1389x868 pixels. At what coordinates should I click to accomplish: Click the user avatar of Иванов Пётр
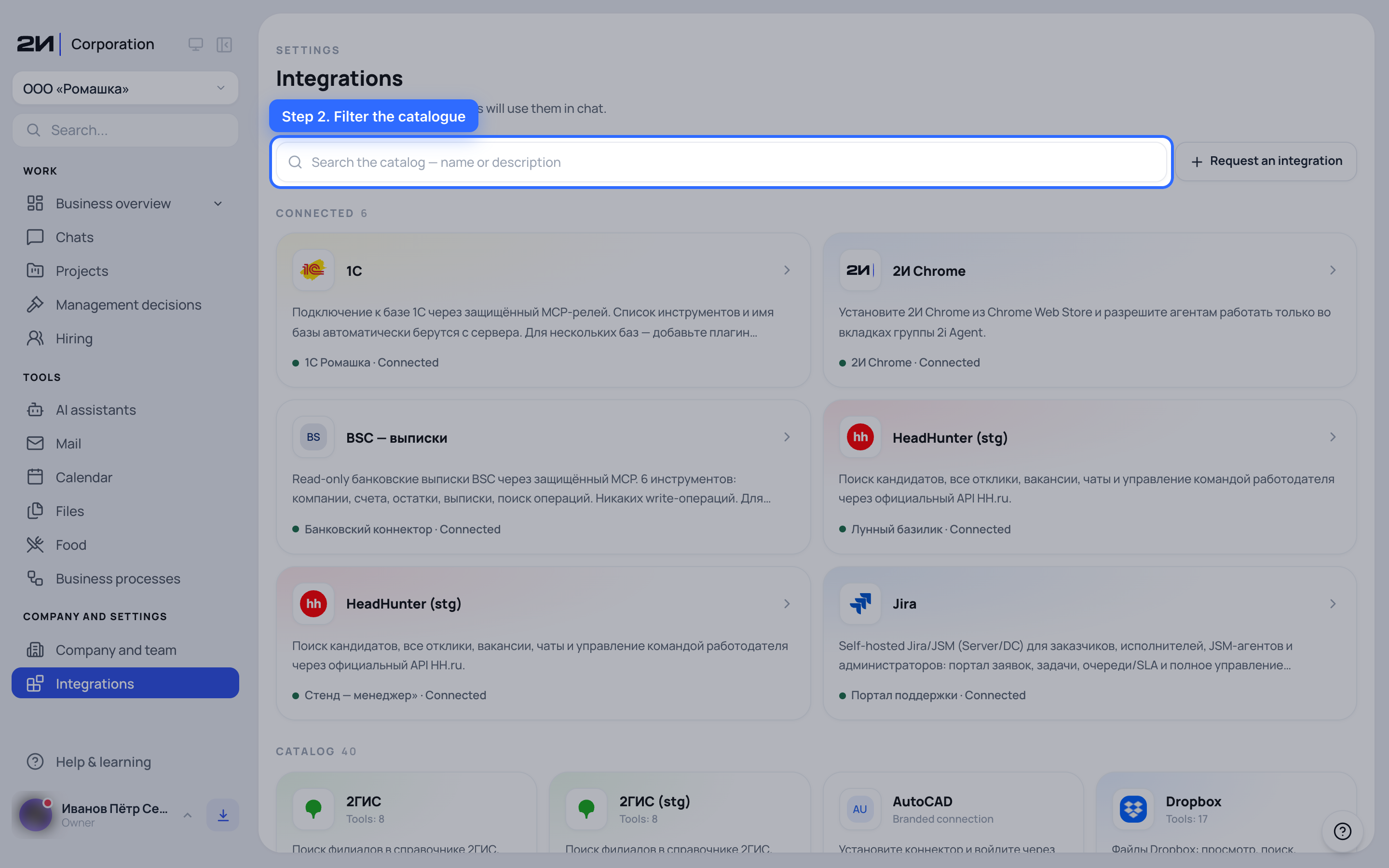pos(36,814)
